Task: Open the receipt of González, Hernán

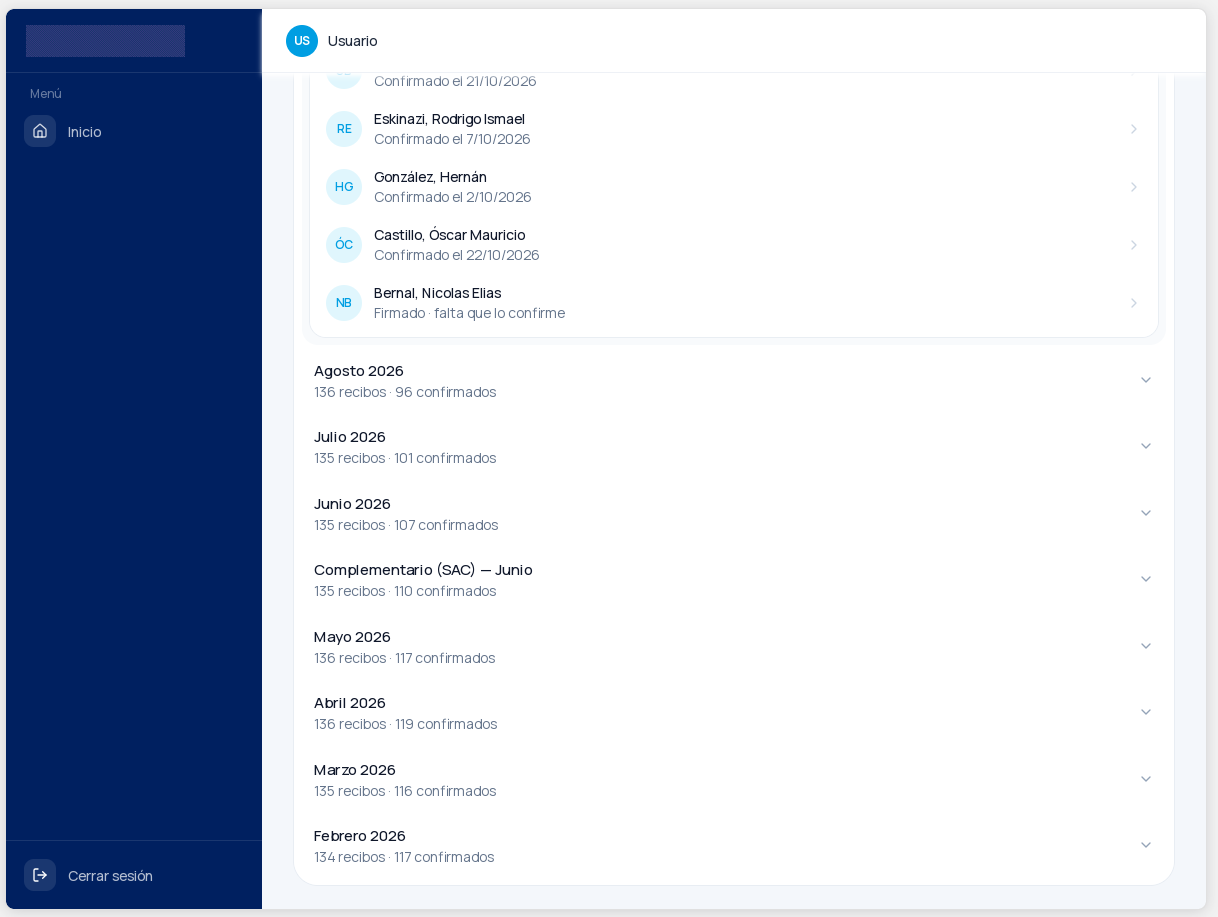Action: coord(734,187)
